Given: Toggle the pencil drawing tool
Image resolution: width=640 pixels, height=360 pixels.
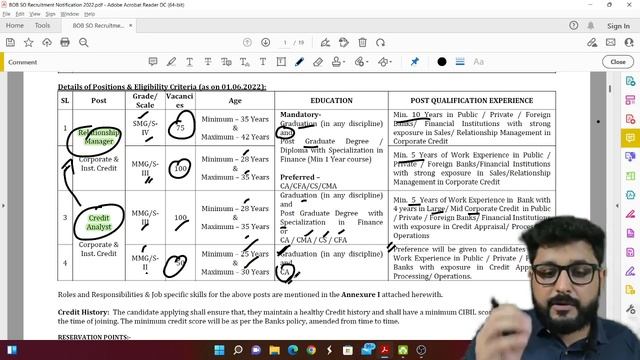Looking at the screenshot, I should (299, 62).
